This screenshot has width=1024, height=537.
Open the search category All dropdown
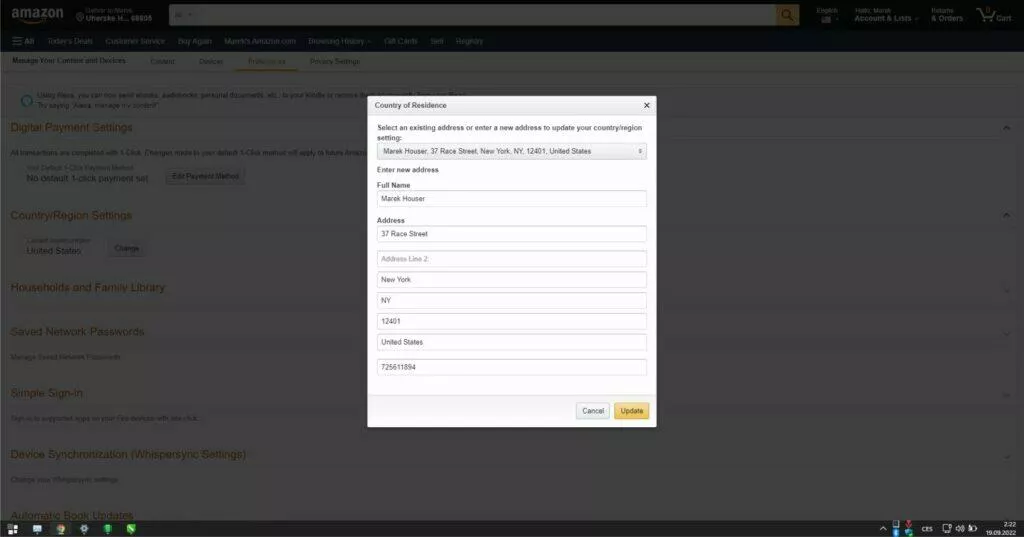pos(182,15)
